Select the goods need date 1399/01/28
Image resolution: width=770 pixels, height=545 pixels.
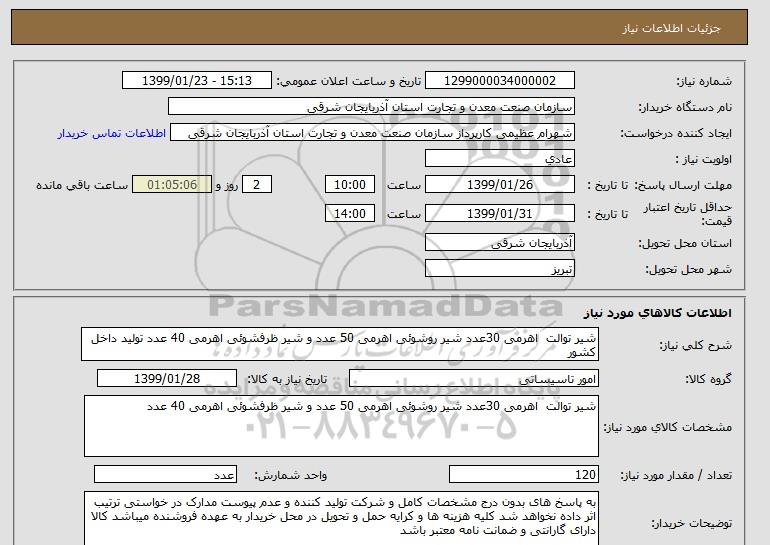pos(167,379)
